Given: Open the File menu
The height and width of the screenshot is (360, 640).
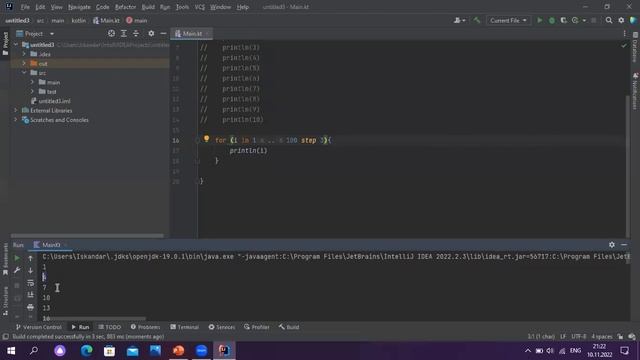Looking at the screenshot, I should pyautogui.click(x=25, y=7).
